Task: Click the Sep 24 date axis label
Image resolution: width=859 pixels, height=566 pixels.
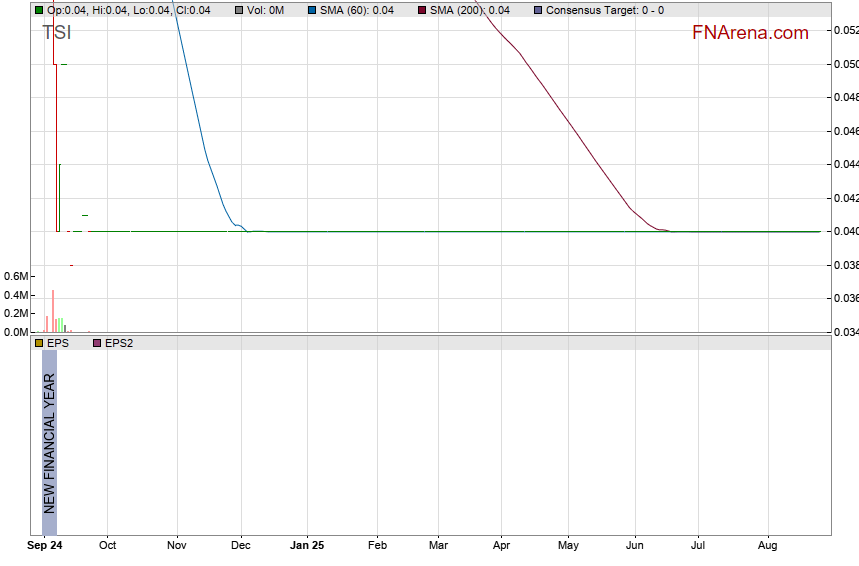Action: 45,546
